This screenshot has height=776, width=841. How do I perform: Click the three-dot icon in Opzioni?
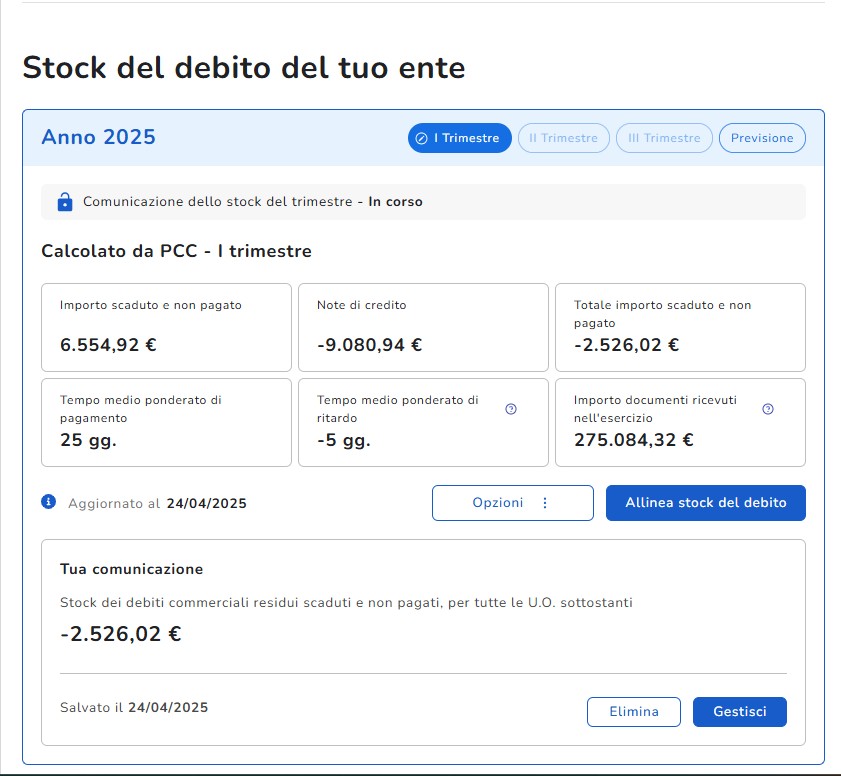(545, 502)
